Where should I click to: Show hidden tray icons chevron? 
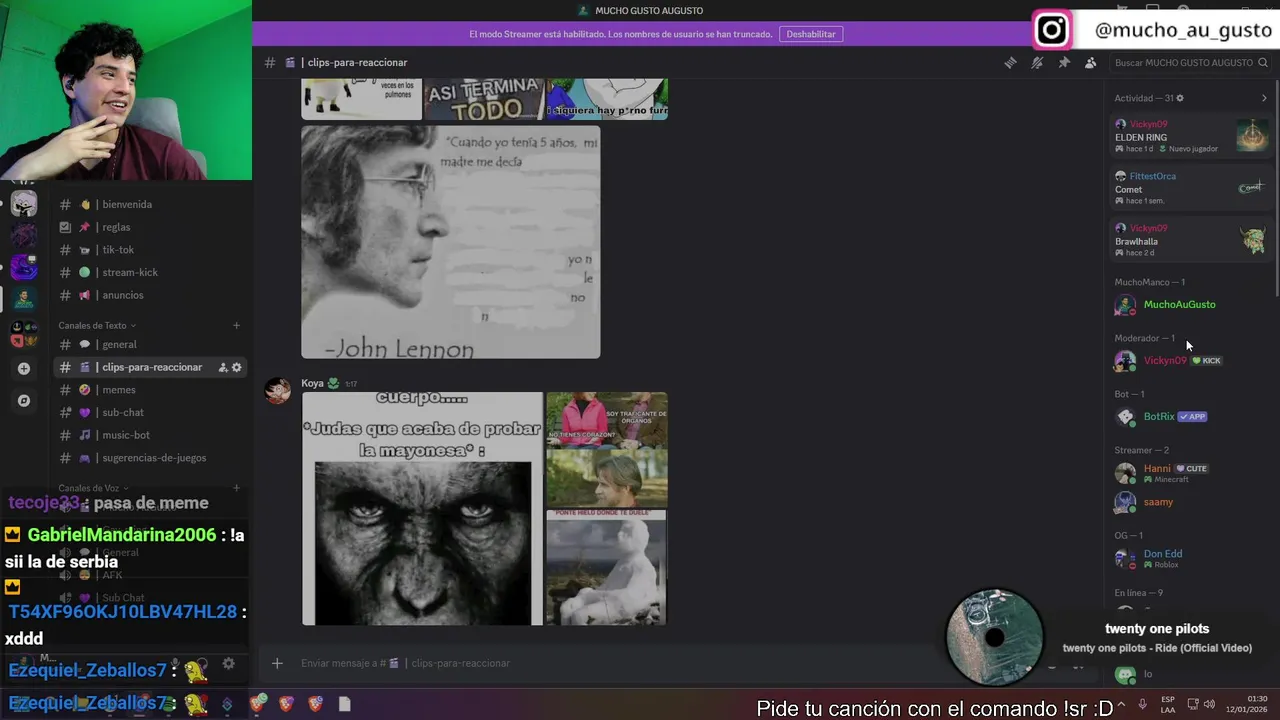1121,704
